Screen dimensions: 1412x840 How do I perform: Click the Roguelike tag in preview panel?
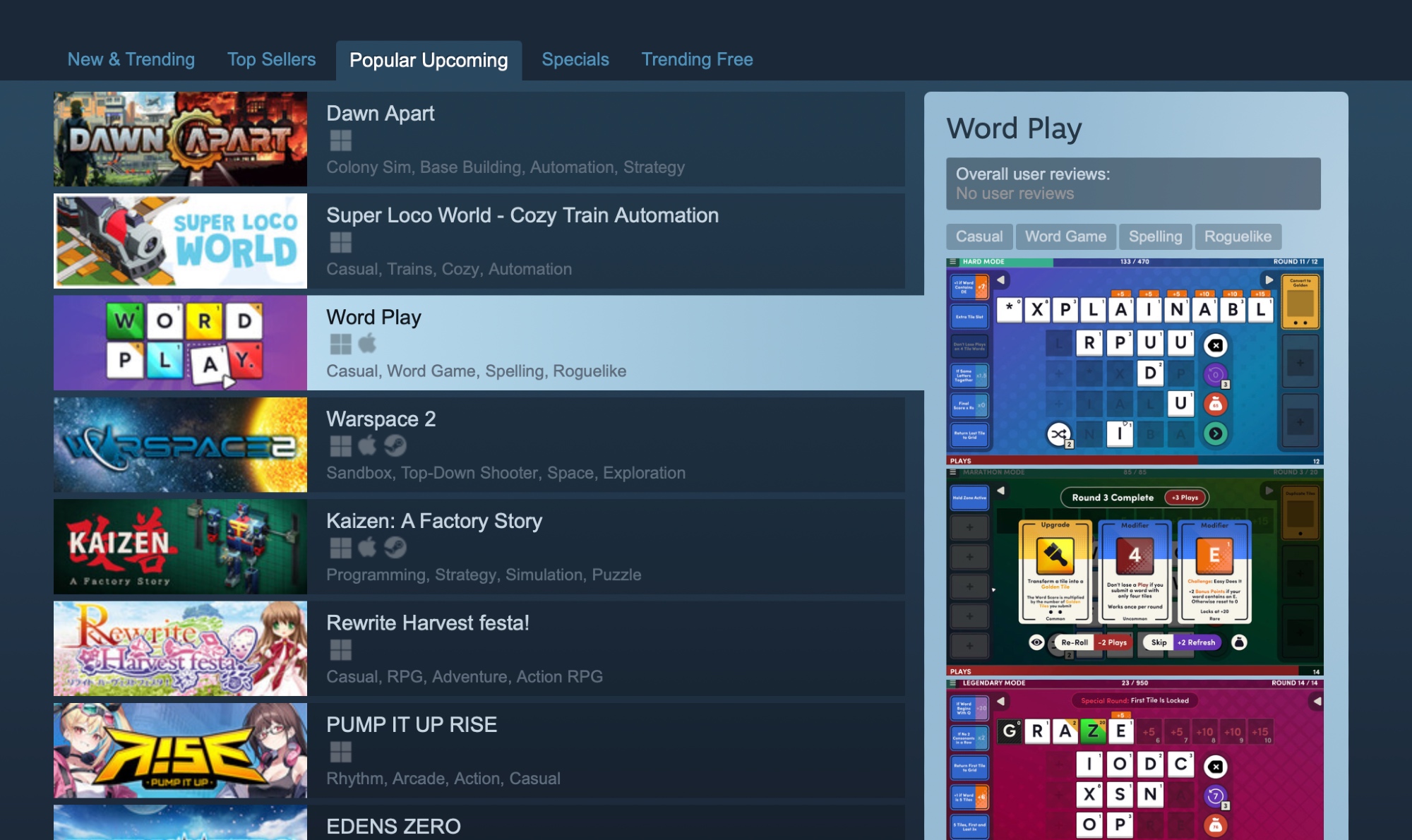coord(1238,236)
